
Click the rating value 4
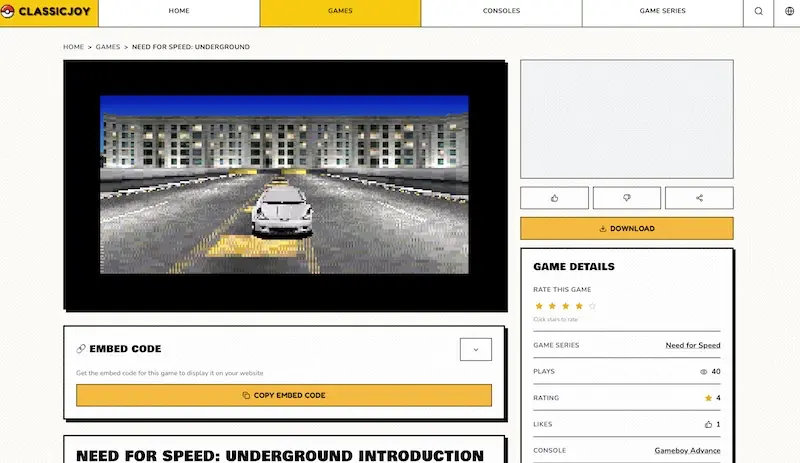718,398
